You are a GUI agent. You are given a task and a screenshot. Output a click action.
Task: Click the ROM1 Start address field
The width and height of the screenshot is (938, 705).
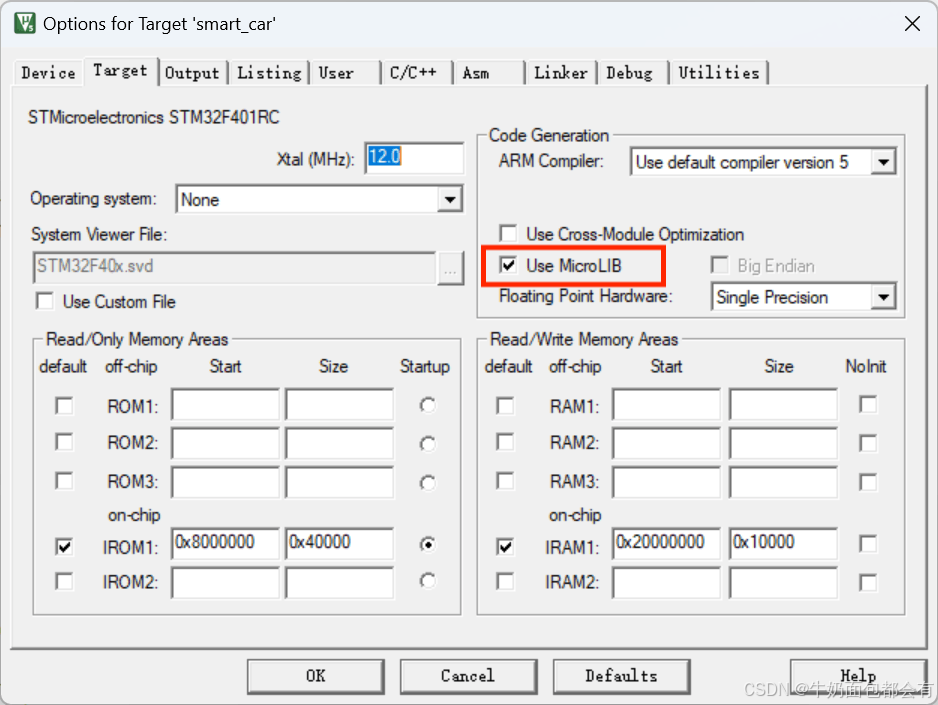point(226,405)
